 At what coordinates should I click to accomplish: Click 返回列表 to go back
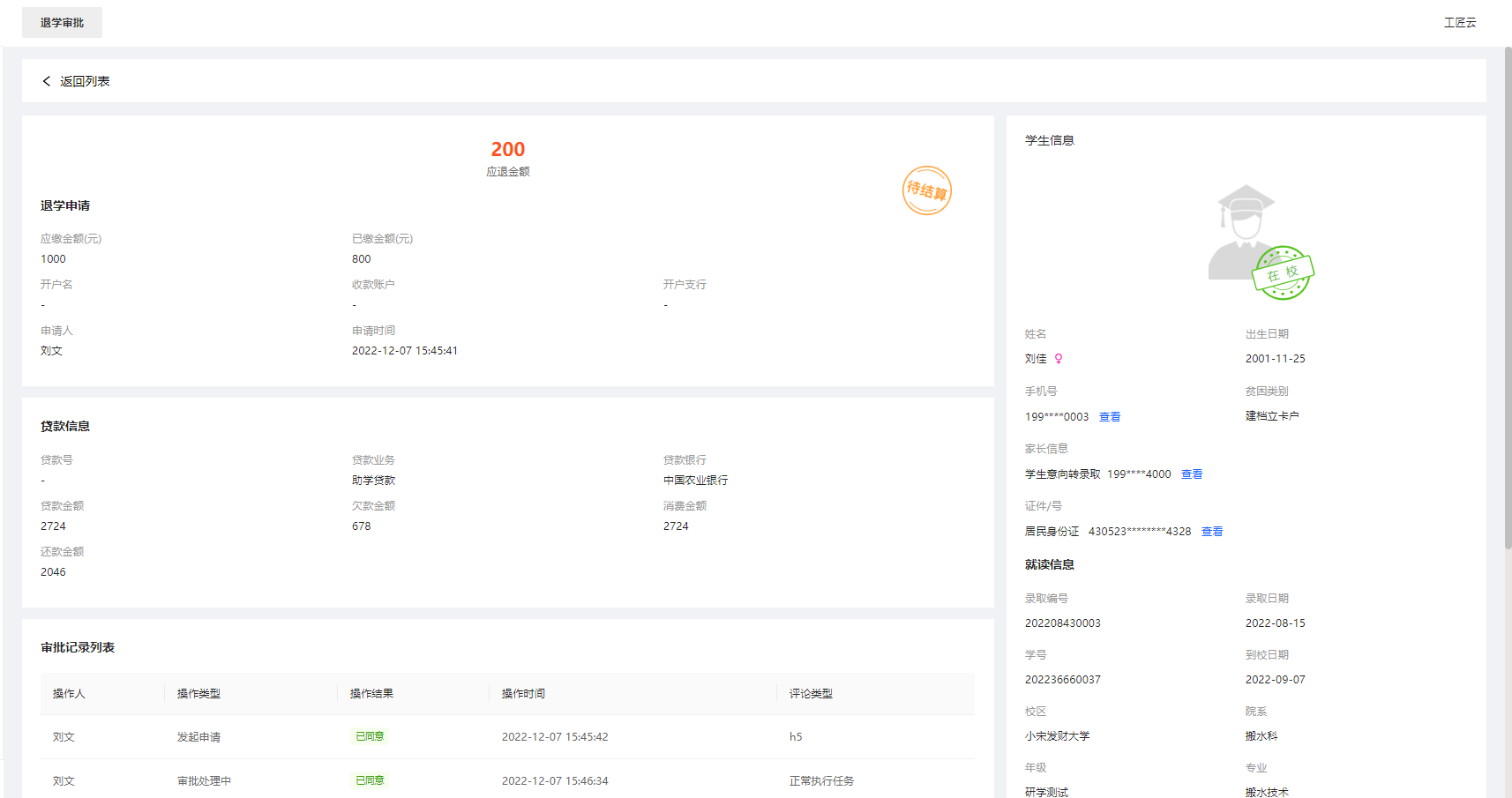(85, 80)
